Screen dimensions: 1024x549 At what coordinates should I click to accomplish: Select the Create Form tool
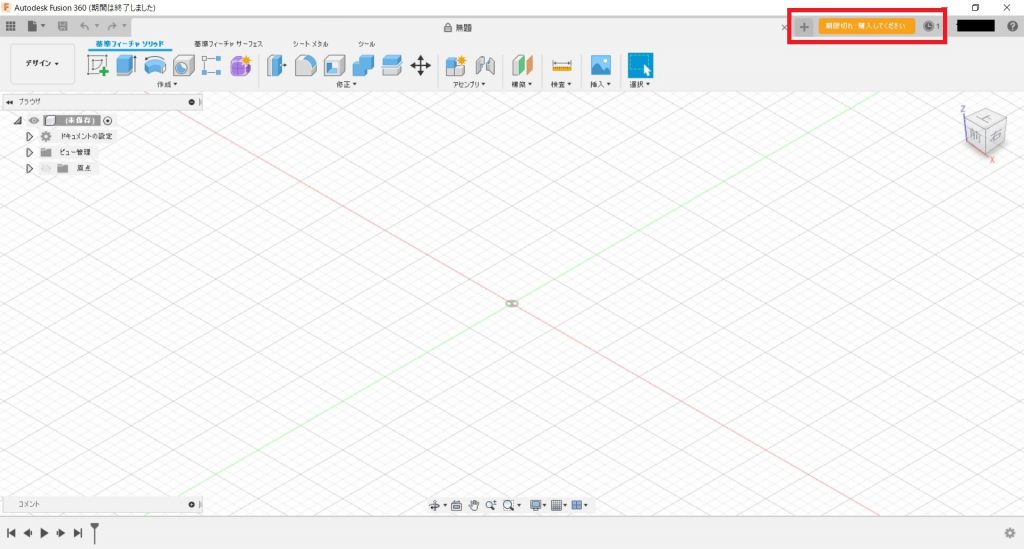[240, 65]
